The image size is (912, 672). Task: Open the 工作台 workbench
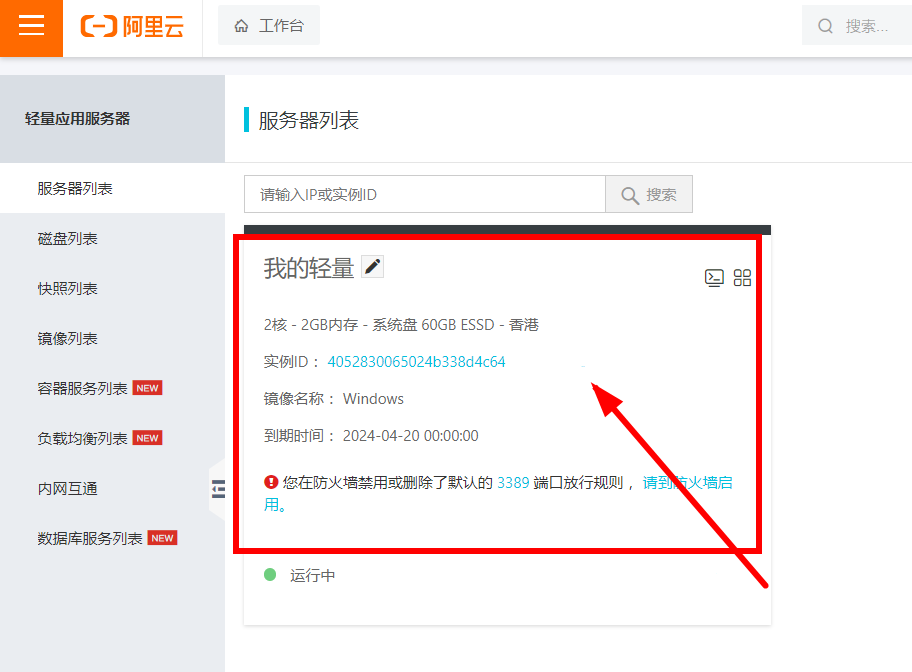click(x=269, y=26)
